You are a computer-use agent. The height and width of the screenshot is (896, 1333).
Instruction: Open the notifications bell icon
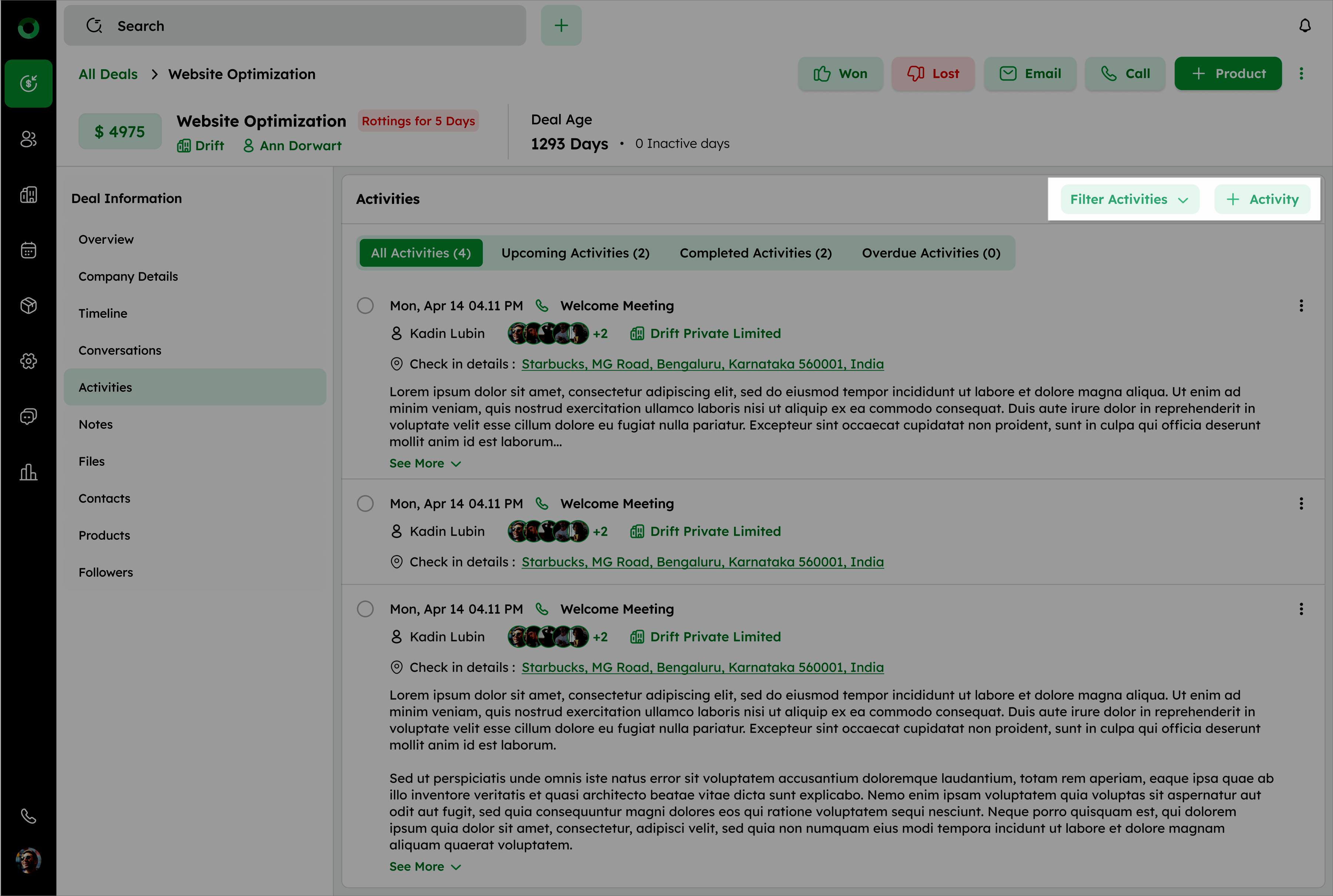tap(1305, 26)
